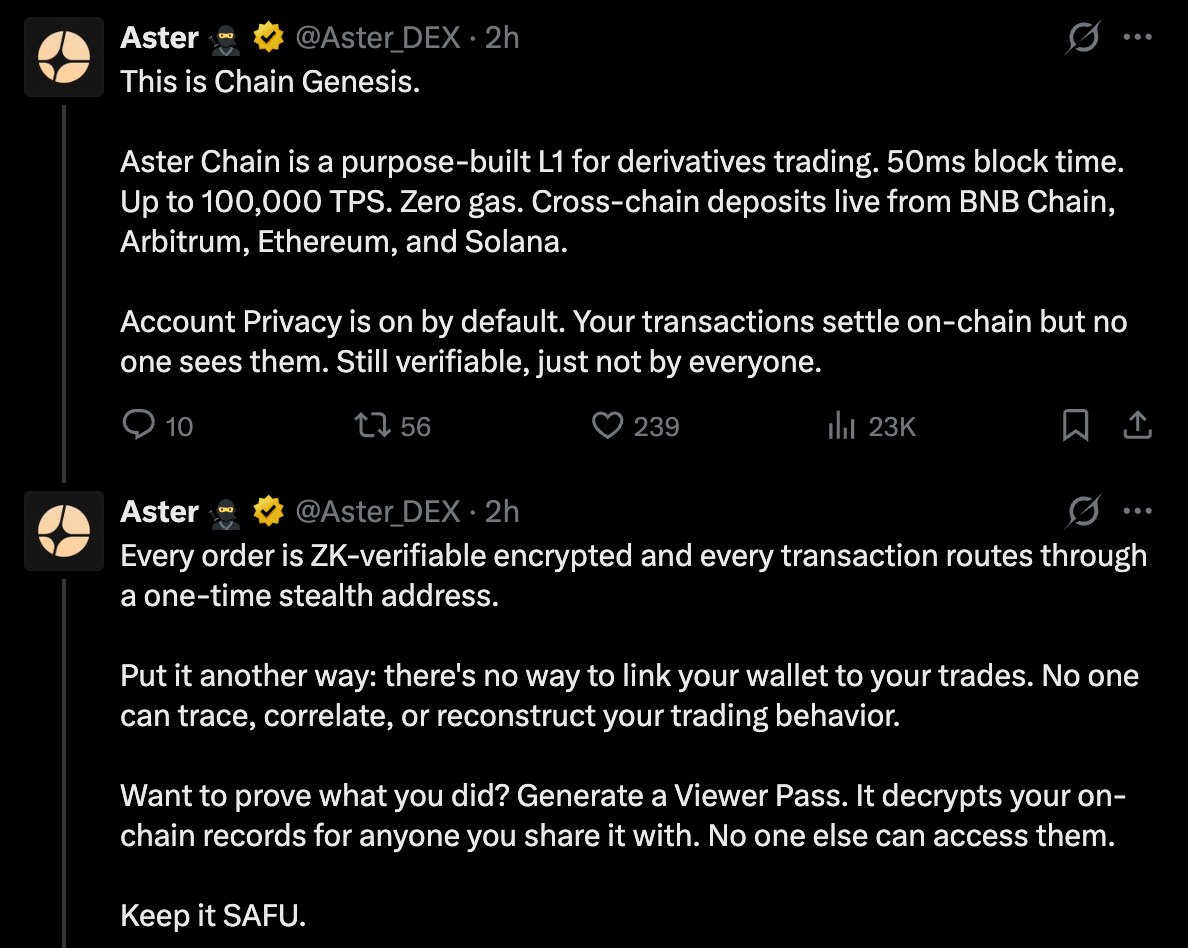
Task: Click Aster's verified badge on the first tweet
Action: (266, 36)
